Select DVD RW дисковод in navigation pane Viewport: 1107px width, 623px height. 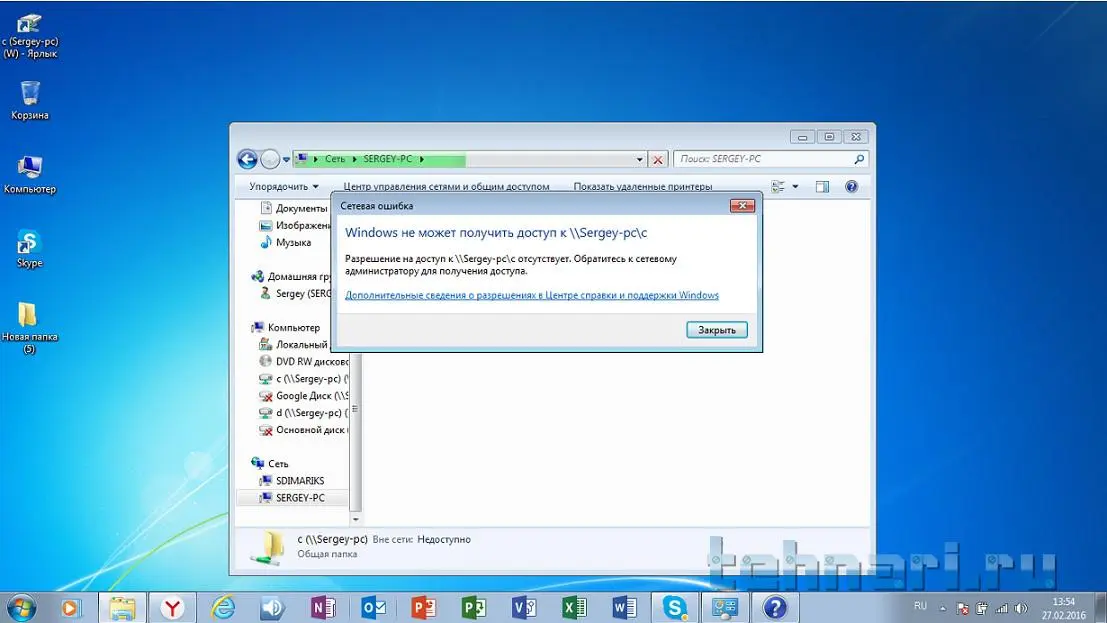(x=304, y=362)
